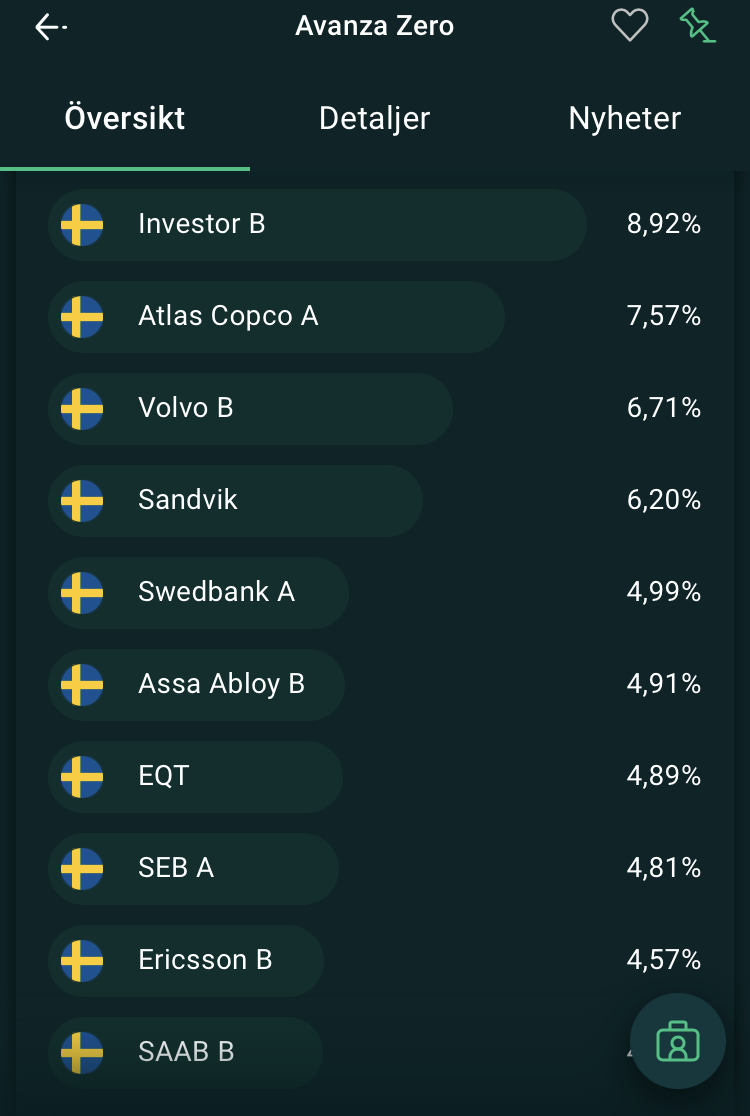This screenshot has width=750, height=1116.
Task: Switch to the Detaljer tab
Action: (x=374, y=118)
